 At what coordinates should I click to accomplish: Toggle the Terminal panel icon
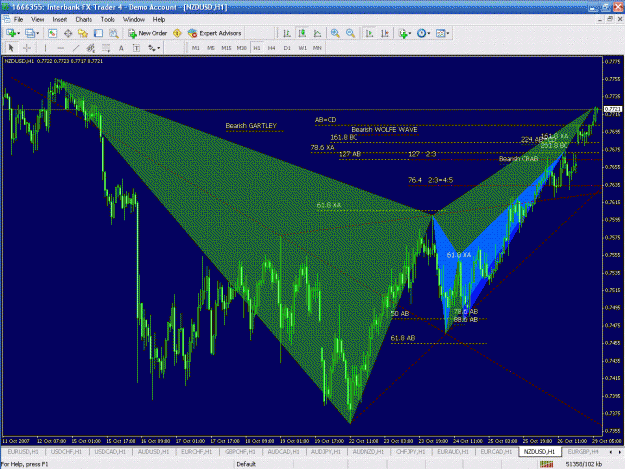point(98,33)
